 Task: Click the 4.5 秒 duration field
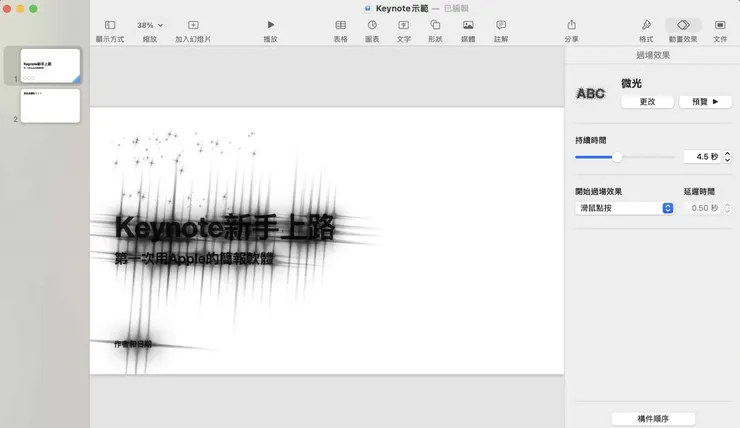(x=702, y=157)
